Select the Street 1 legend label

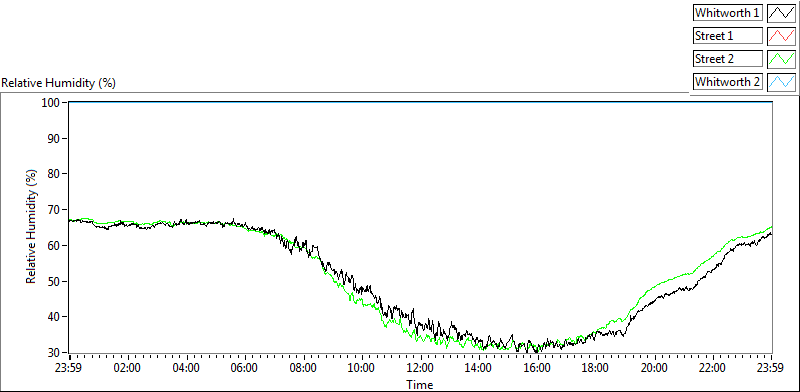728,36
